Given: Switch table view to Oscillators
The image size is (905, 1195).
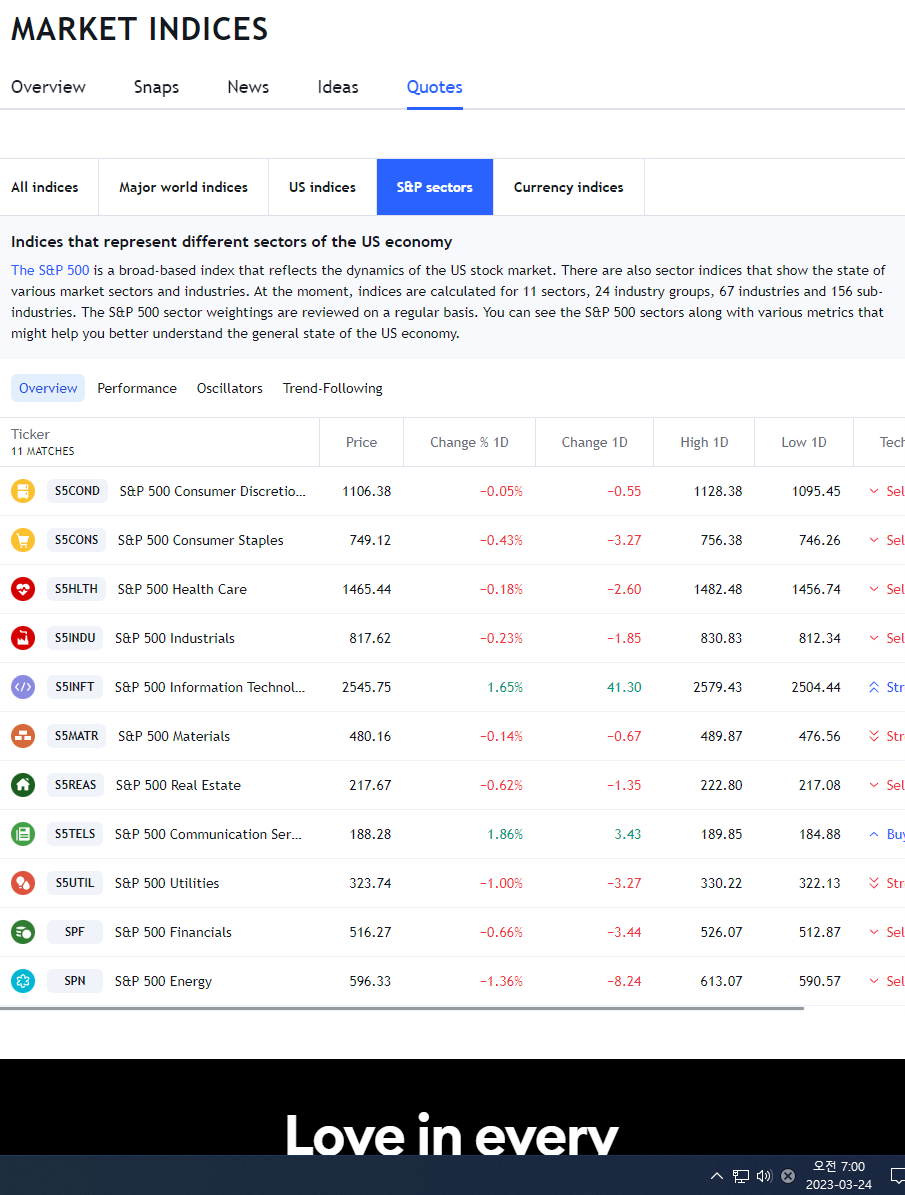Looking at the screenshot, I should [229, 388].
